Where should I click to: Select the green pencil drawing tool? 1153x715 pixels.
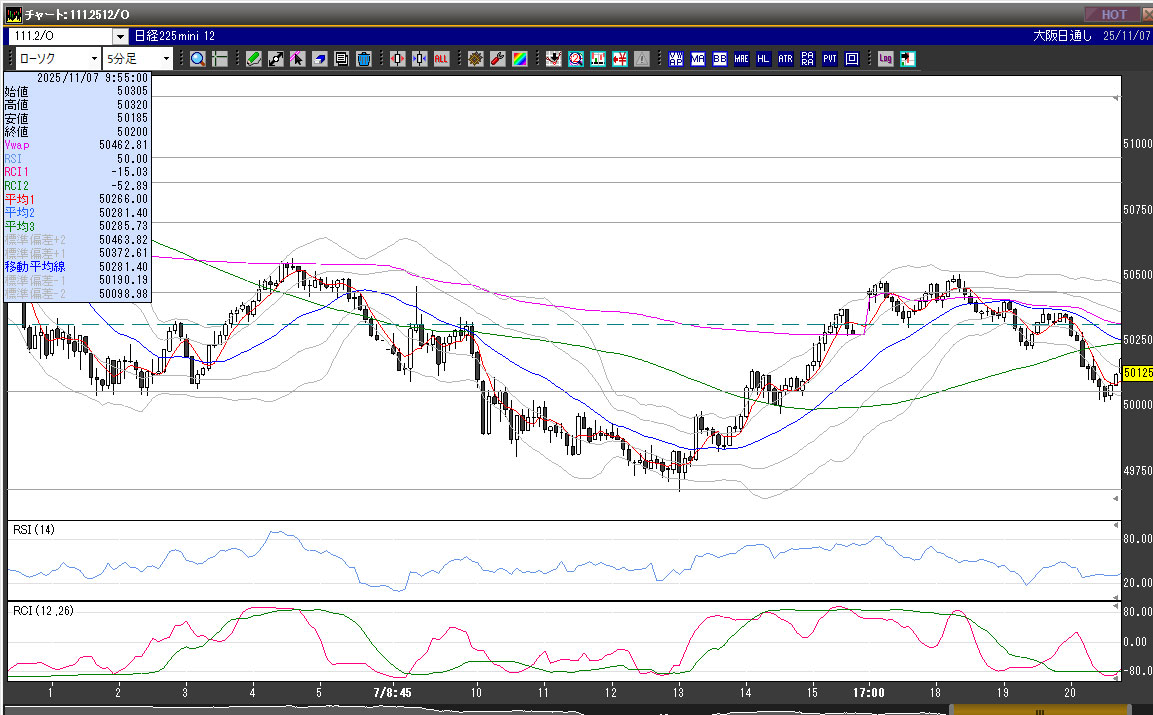coord(254,59)
